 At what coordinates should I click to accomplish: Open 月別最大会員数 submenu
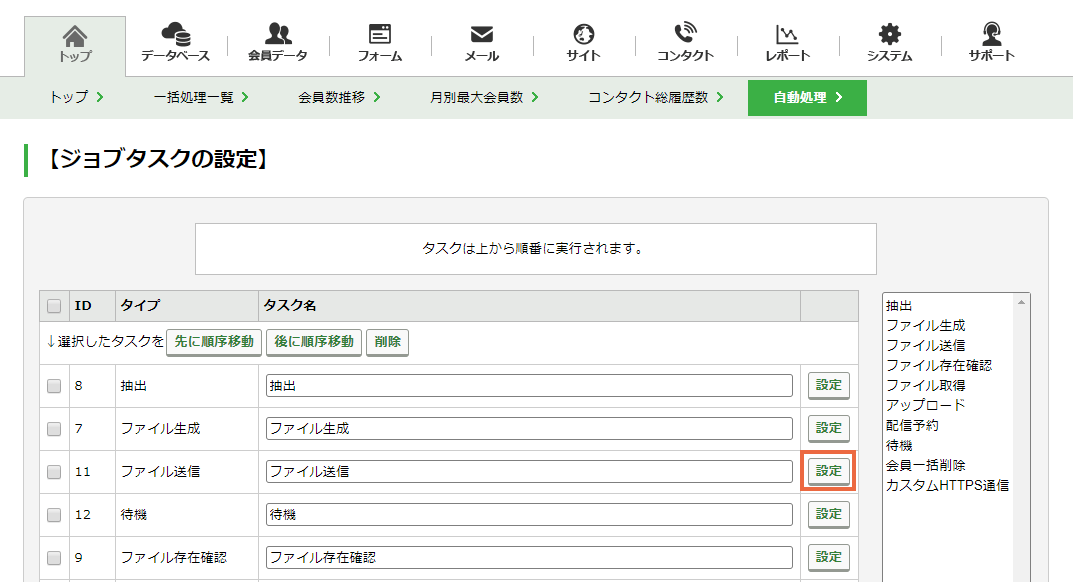point(484,97)
